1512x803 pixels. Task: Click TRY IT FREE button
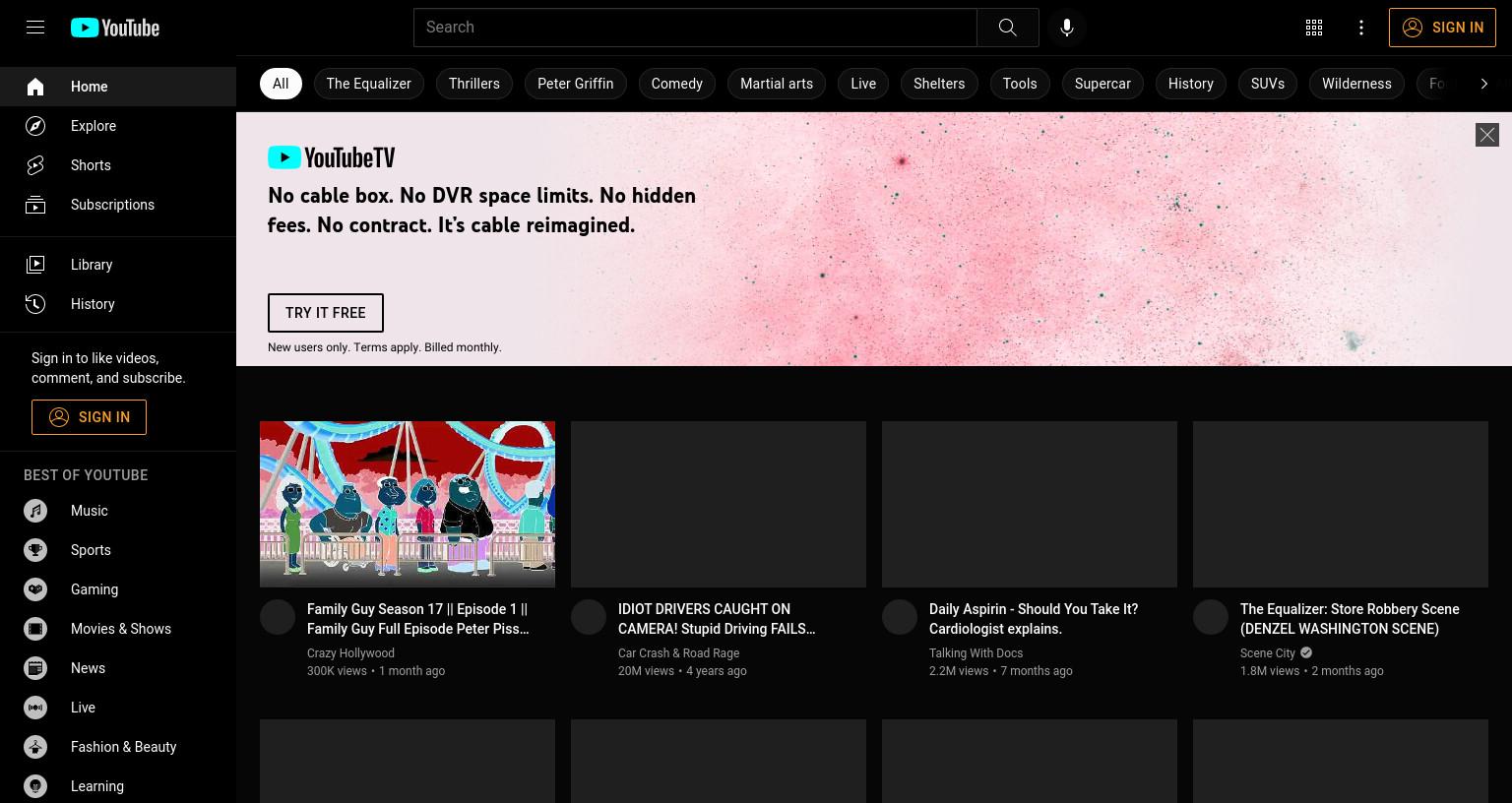(326, 313)
